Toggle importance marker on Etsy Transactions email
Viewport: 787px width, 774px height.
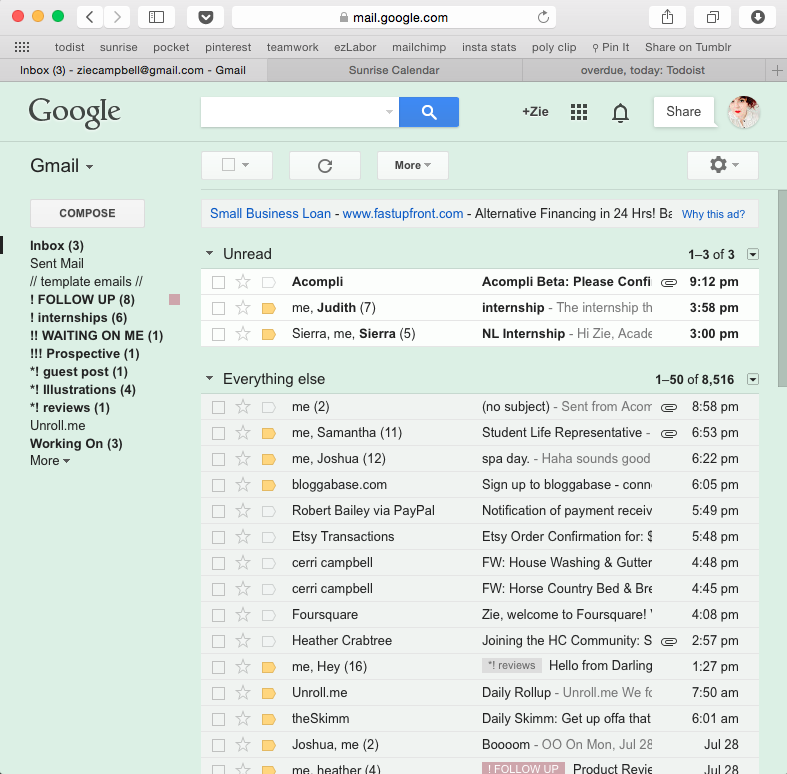tap(269, 537)
